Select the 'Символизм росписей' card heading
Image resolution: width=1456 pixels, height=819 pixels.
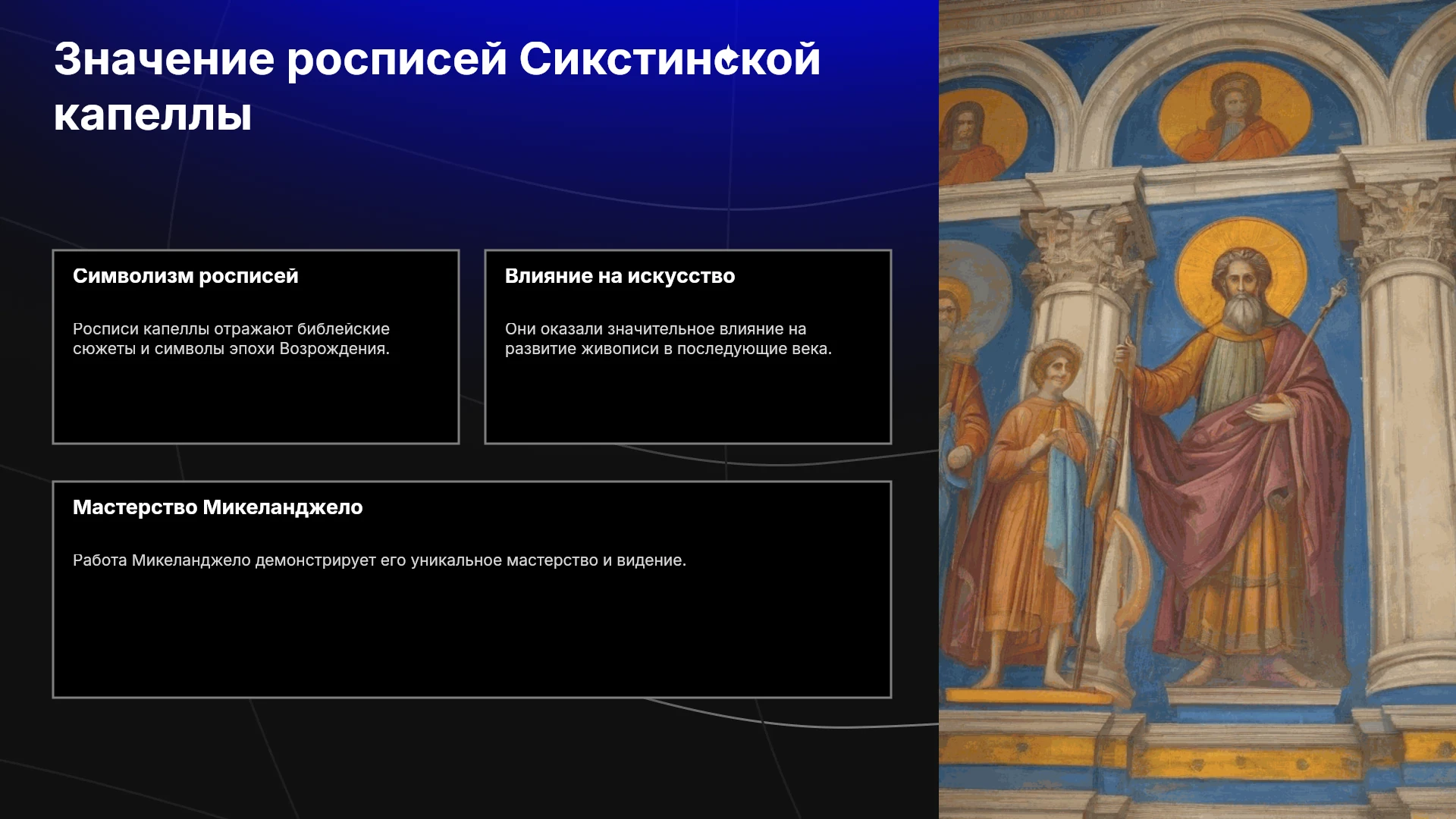(x=186, y=276)
